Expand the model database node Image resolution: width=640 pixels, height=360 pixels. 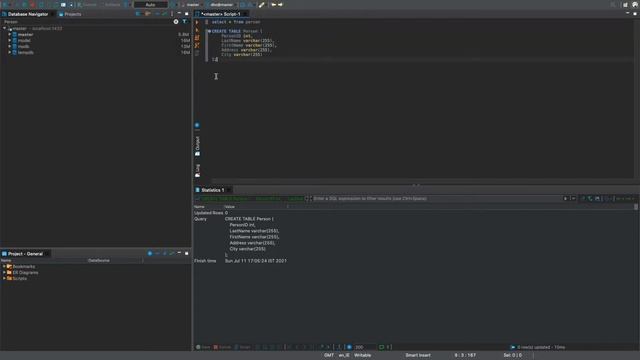10,40
